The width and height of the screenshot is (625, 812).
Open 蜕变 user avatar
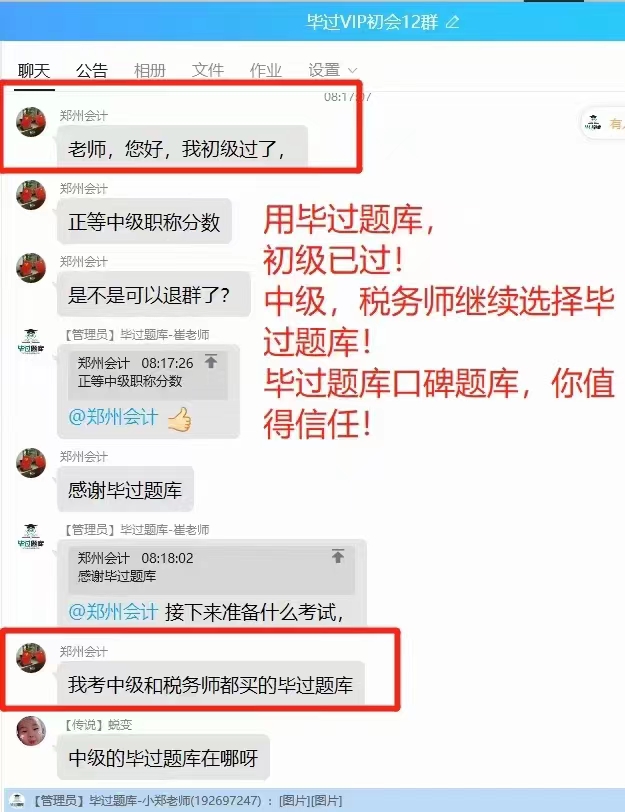(x=31, y=731)
